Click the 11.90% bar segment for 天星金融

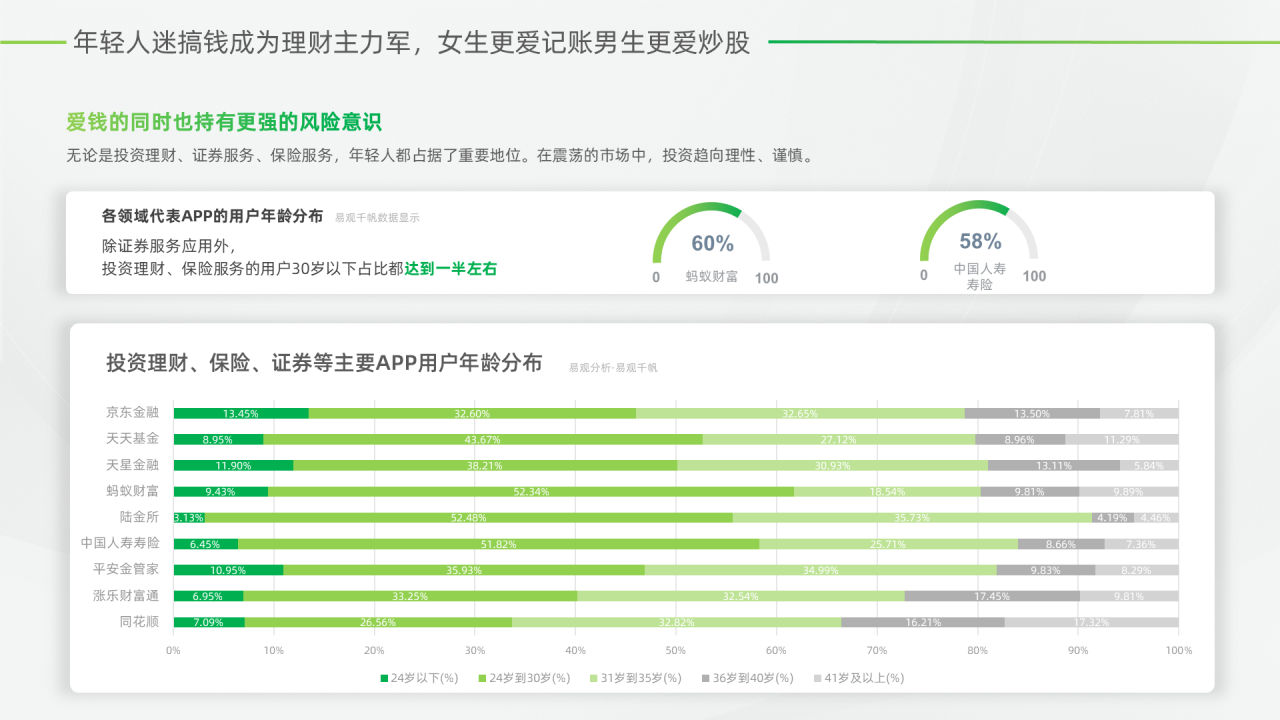point(234,465)
